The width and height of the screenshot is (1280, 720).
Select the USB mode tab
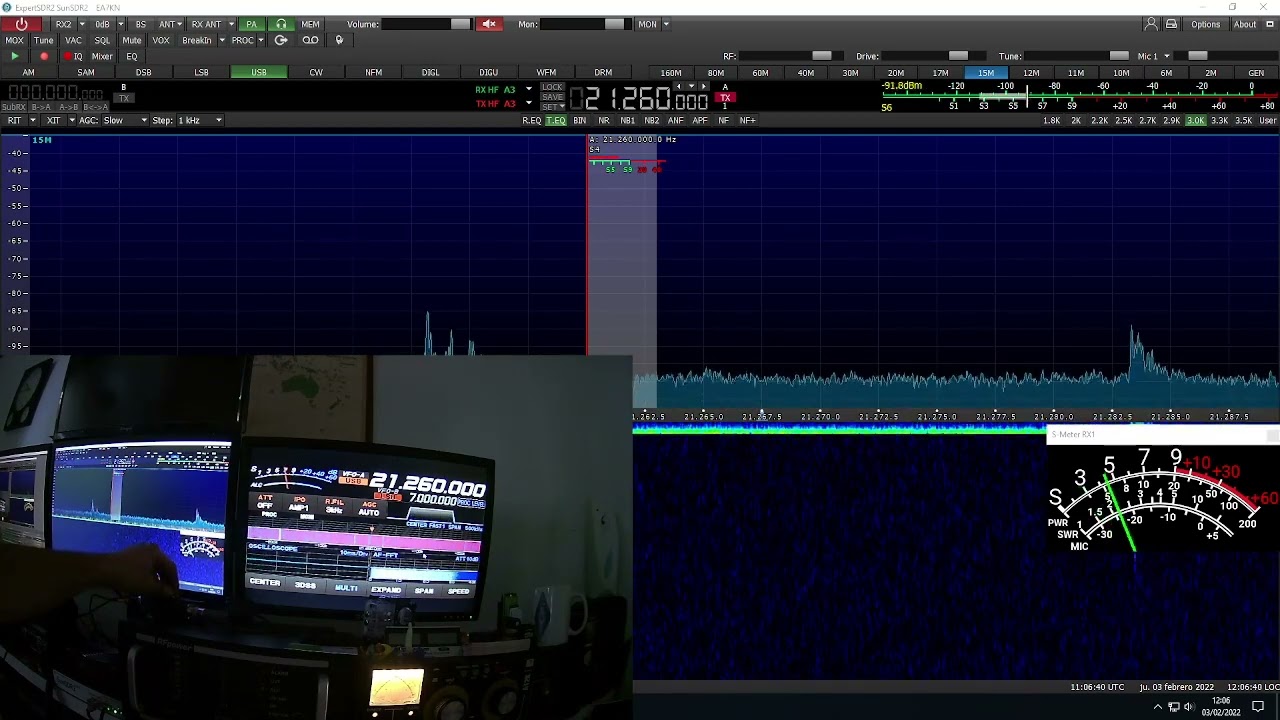259,72
